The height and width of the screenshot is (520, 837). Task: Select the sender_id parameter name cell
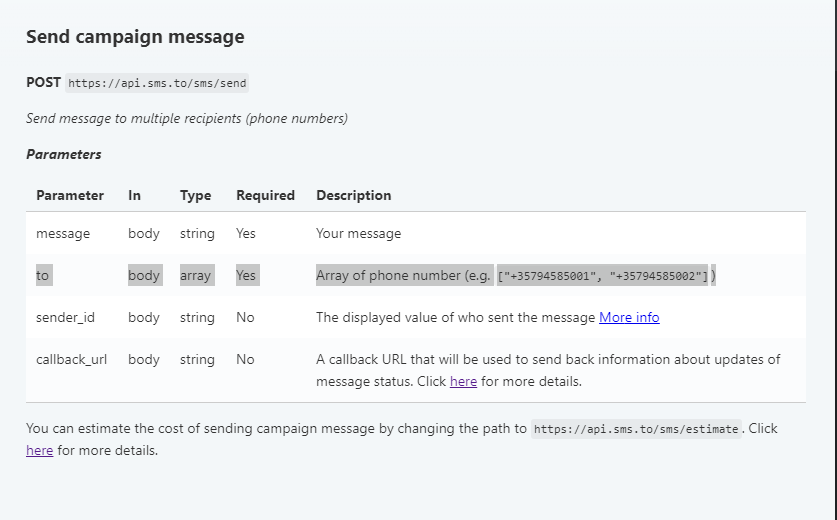pyautogui.click(x=65, y=317)
